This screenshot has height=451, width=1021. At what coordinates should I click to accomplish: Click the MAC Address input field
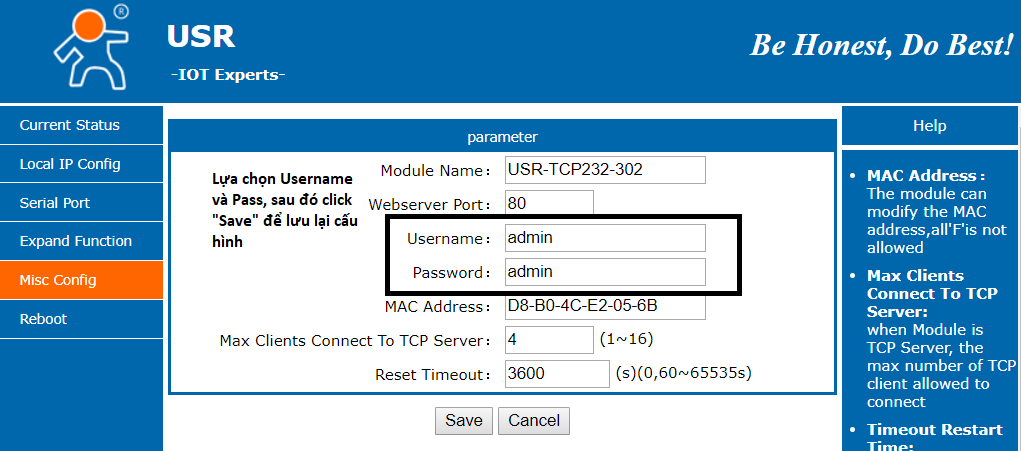(x=605, y=306)
